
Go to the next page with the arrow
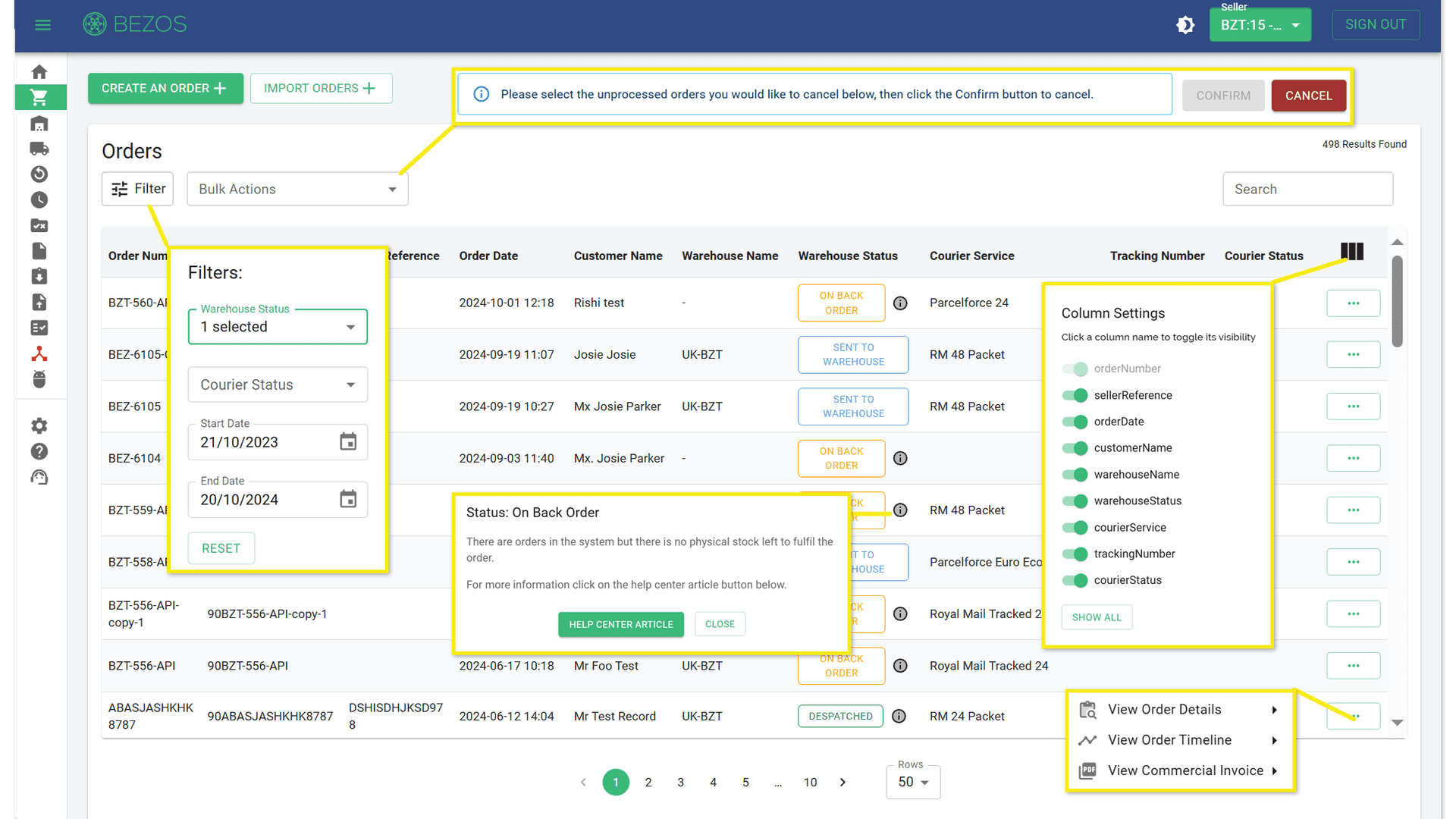843,782
